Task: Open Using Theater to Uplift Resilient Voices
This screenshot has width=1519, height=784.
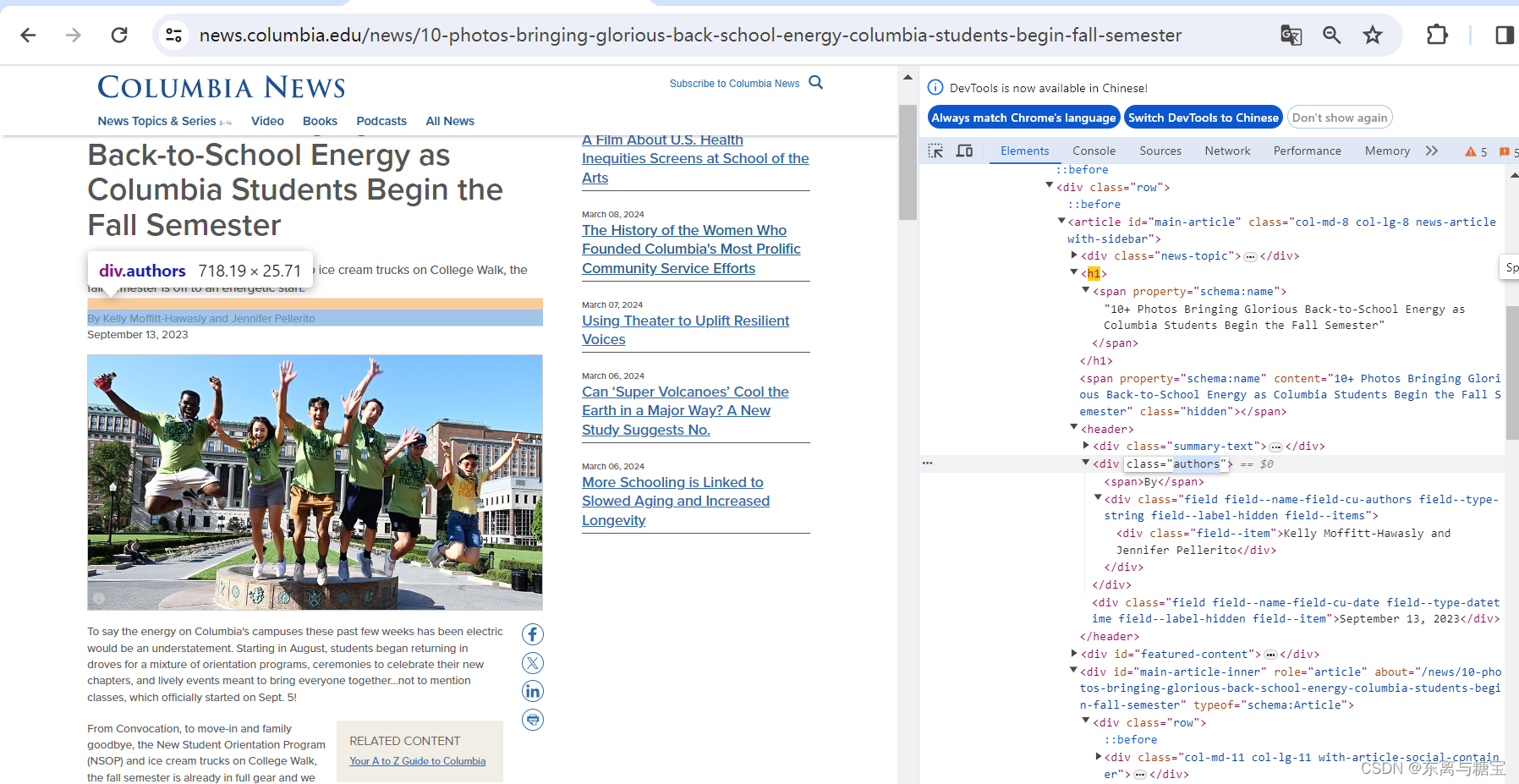Action: pos(685,330)
